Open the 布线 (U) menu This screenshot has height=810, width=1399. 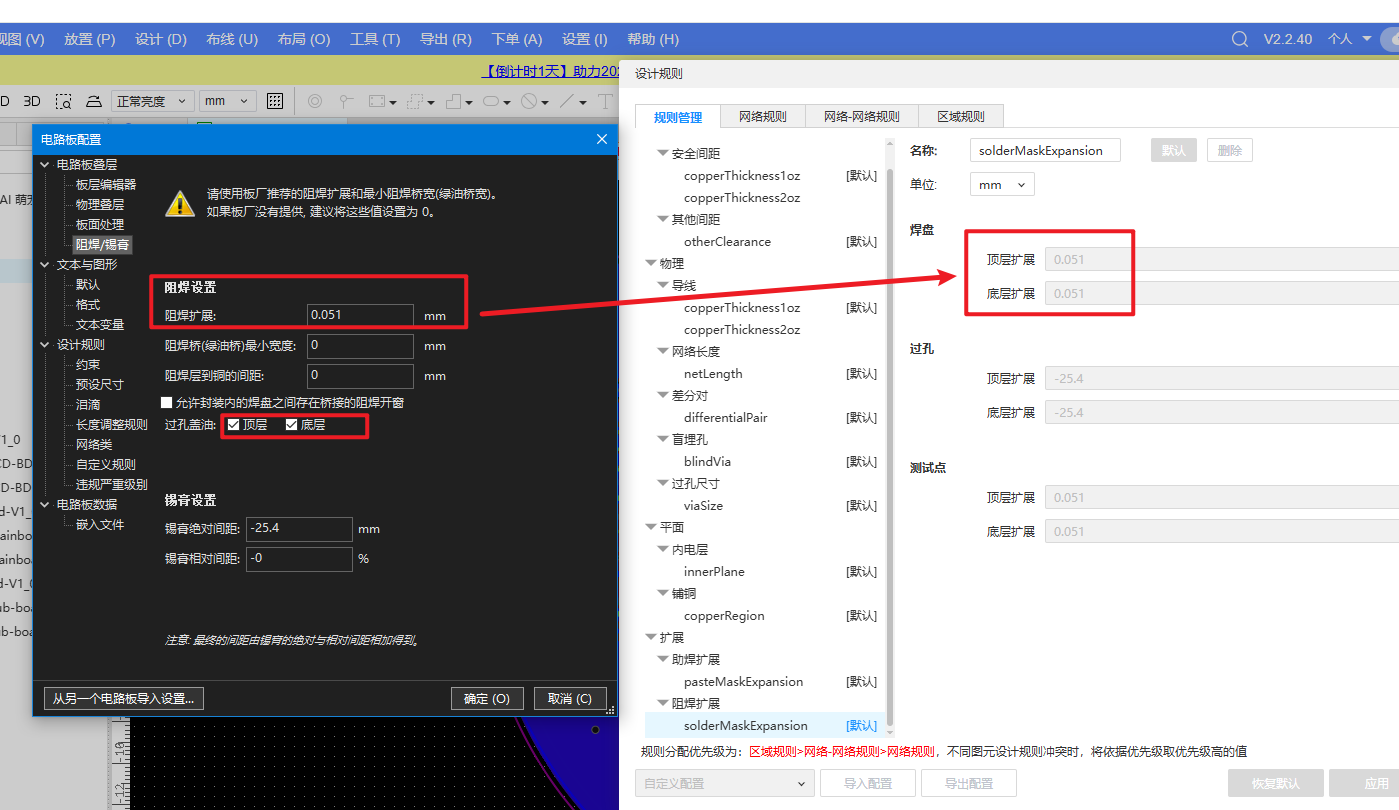click(232, 39)
